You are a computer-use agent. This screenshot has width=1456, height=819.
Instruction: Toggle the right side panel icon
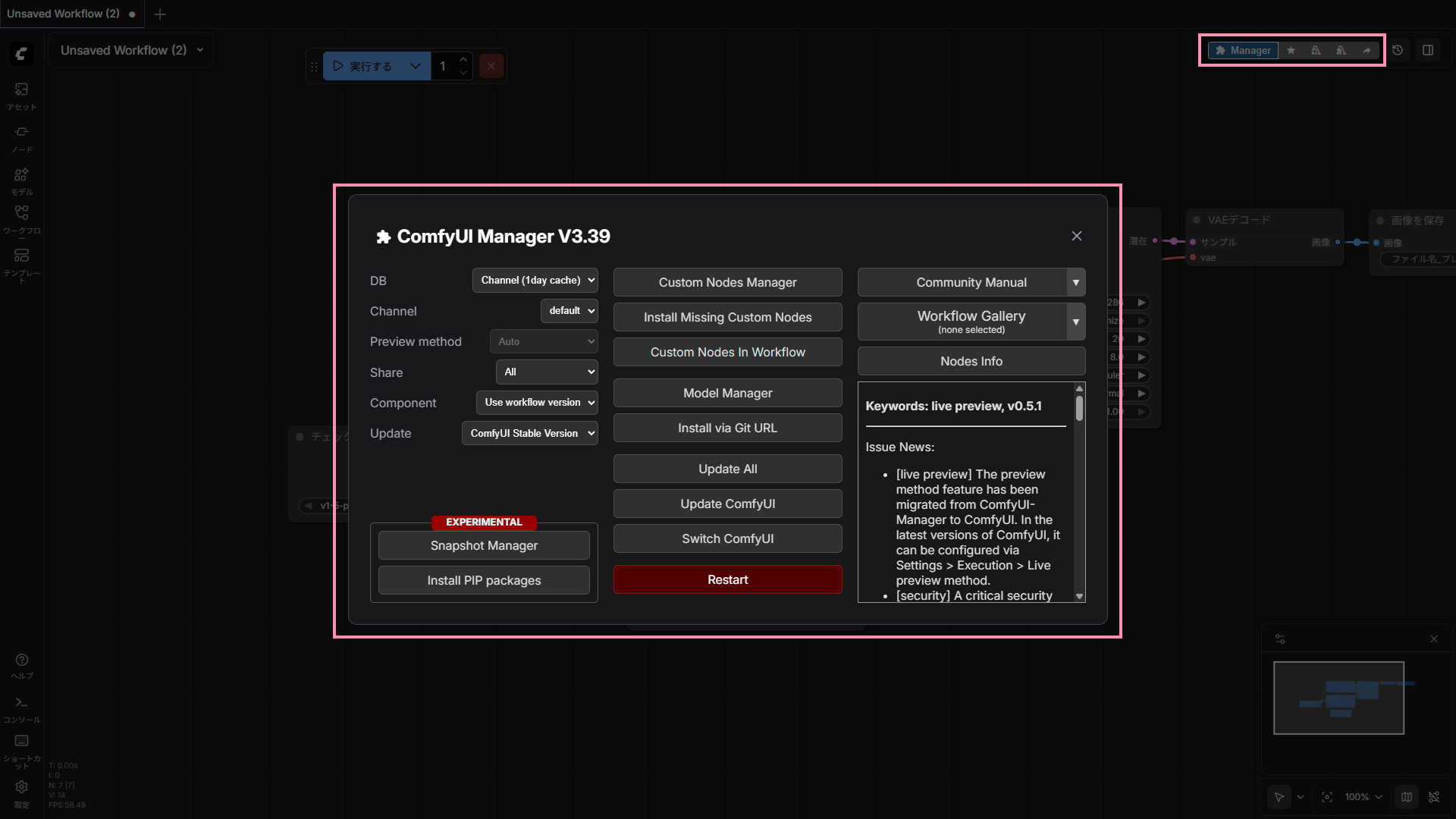[1428, 50]
